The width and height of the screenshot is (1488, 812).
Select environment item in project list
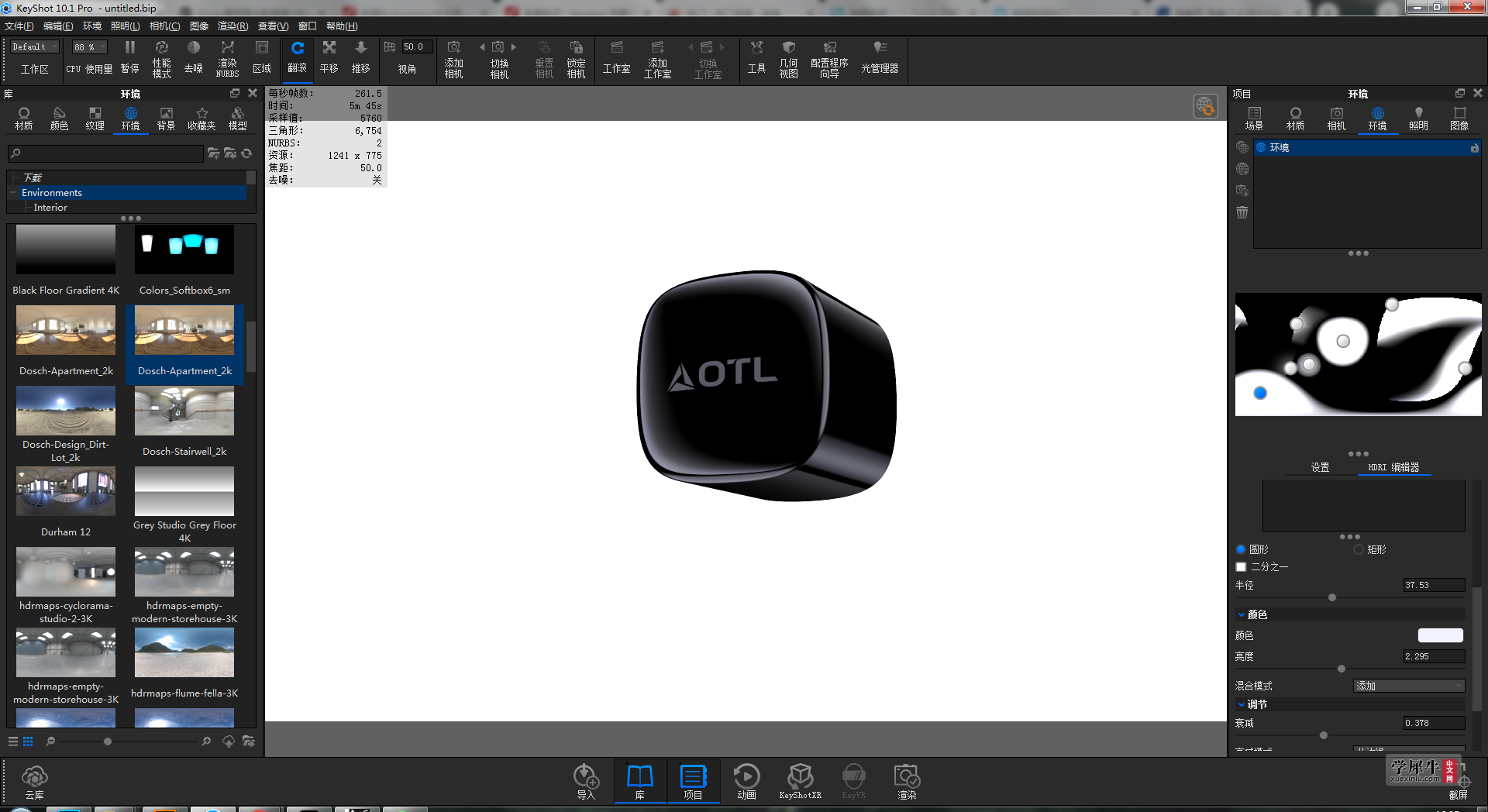pos(1368,147)
